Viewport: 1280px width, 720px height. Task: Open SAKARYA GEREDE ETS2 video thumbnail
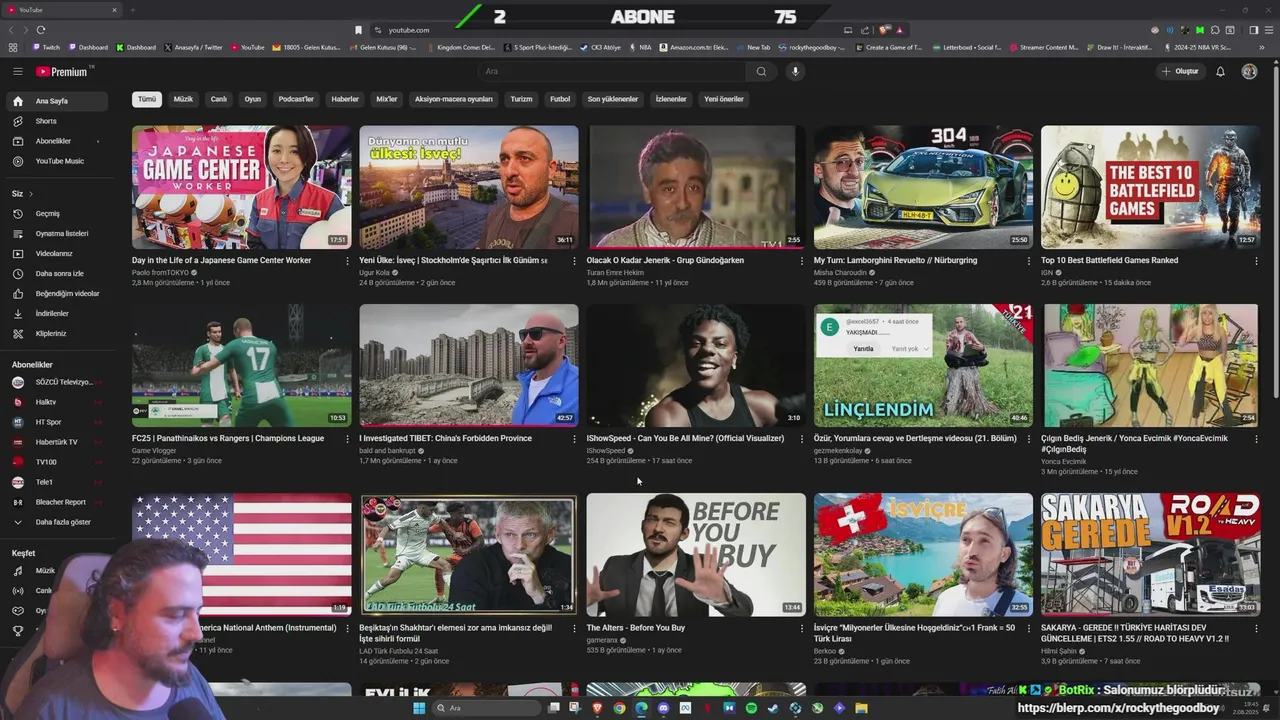pos(1150,554)
